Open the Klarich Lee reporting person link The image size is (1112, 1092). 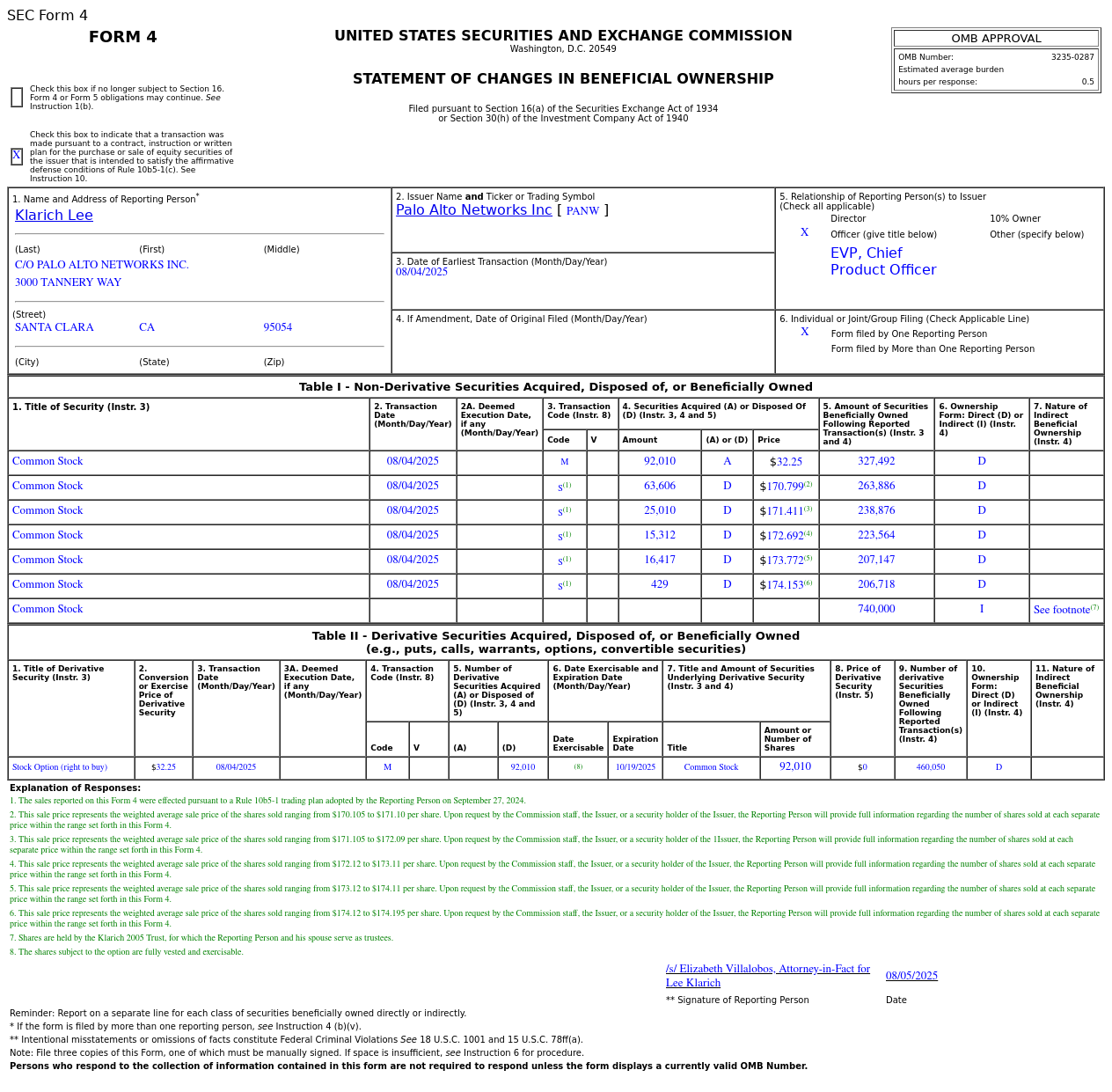(x=54, y=216)
